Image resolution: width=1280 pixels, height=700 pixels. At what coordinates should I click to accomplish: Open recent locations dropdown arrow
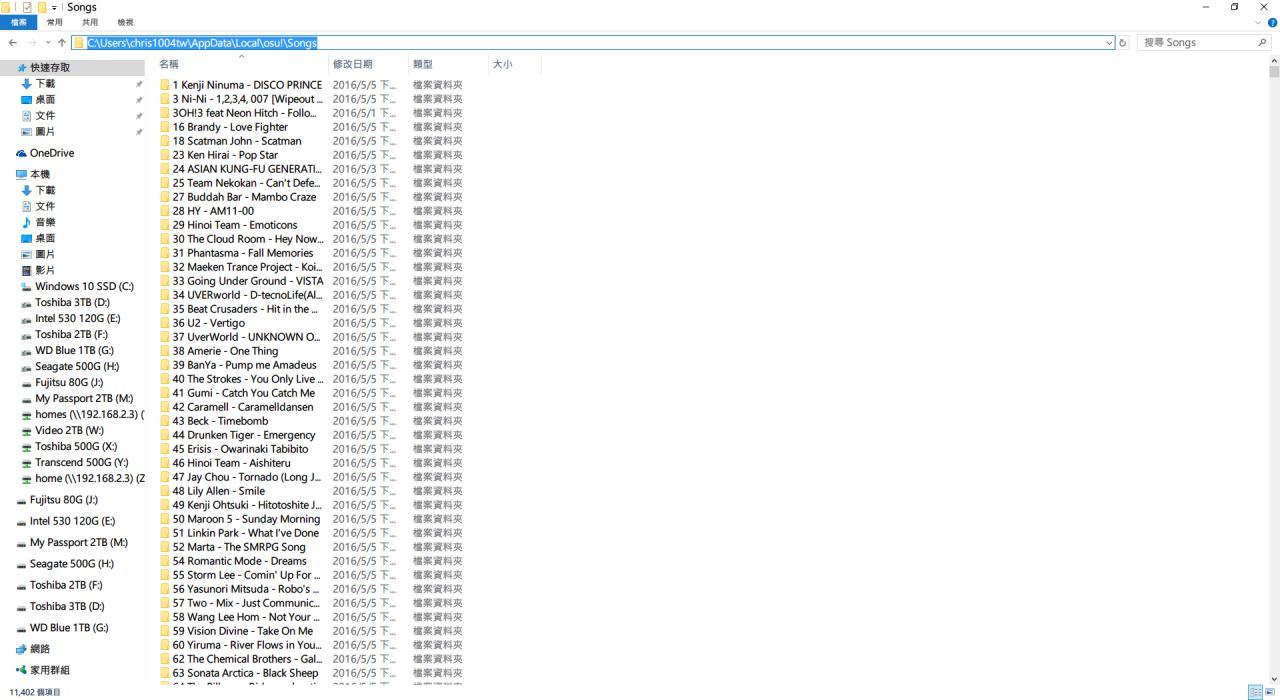coord(47,43)
